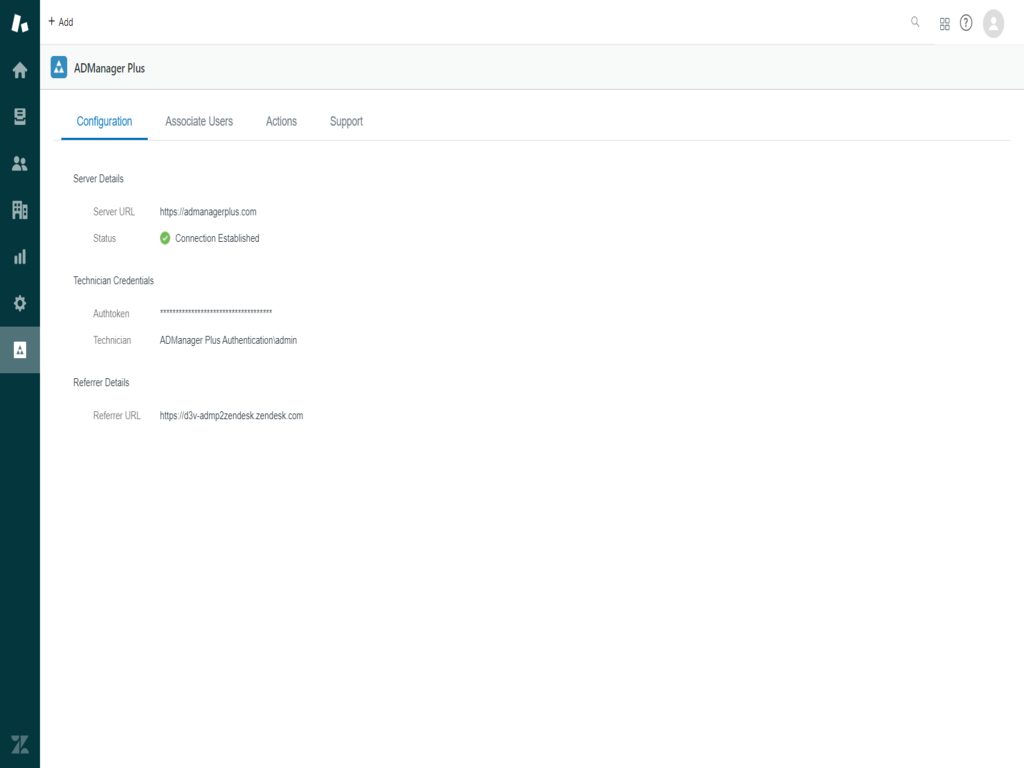The height and width of the screenshot is (768, 1024).
Task: Open the Account (building) icon in sidebar
Action: click(x=20, y=209)
